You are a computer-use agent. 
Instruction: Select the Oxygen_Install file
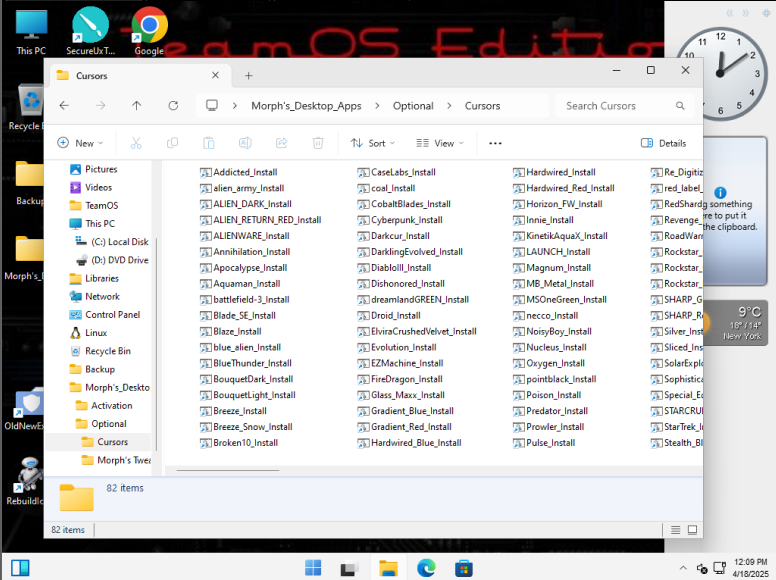coord(549,363)
